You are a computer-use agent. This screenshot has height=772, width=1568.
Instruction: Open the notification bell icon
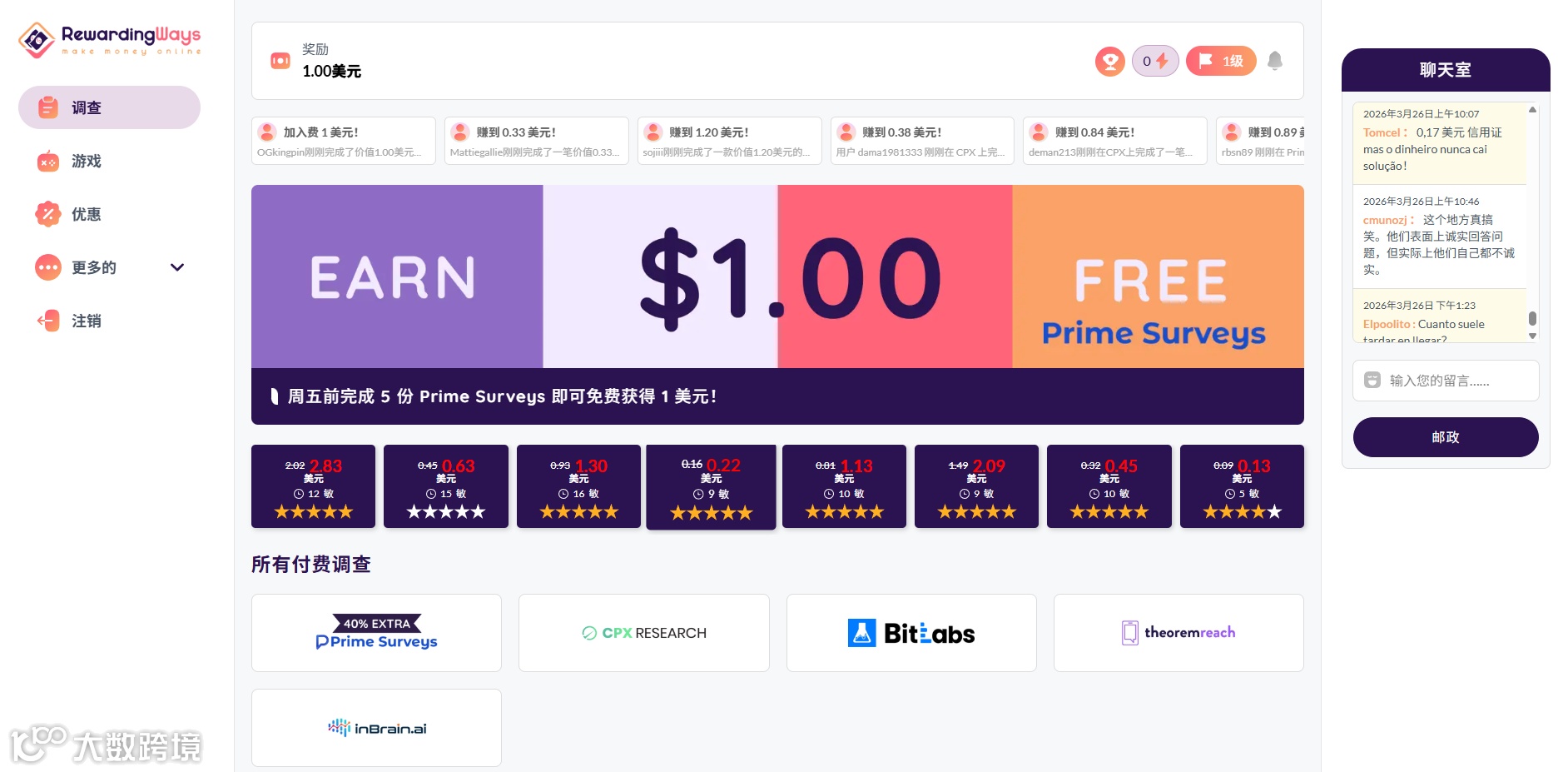pos(1274,61)
